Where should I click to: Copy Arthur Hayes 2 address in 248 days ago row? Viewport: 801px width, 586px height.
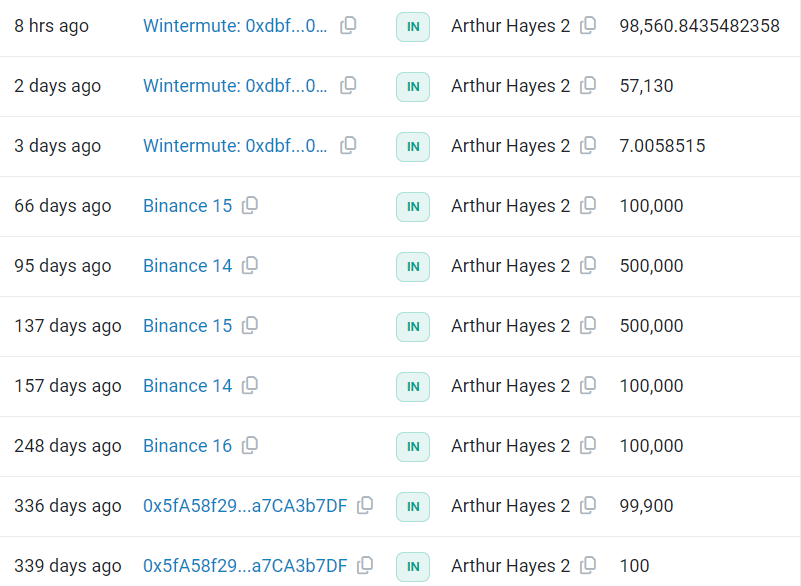click(x=588, y=445)
